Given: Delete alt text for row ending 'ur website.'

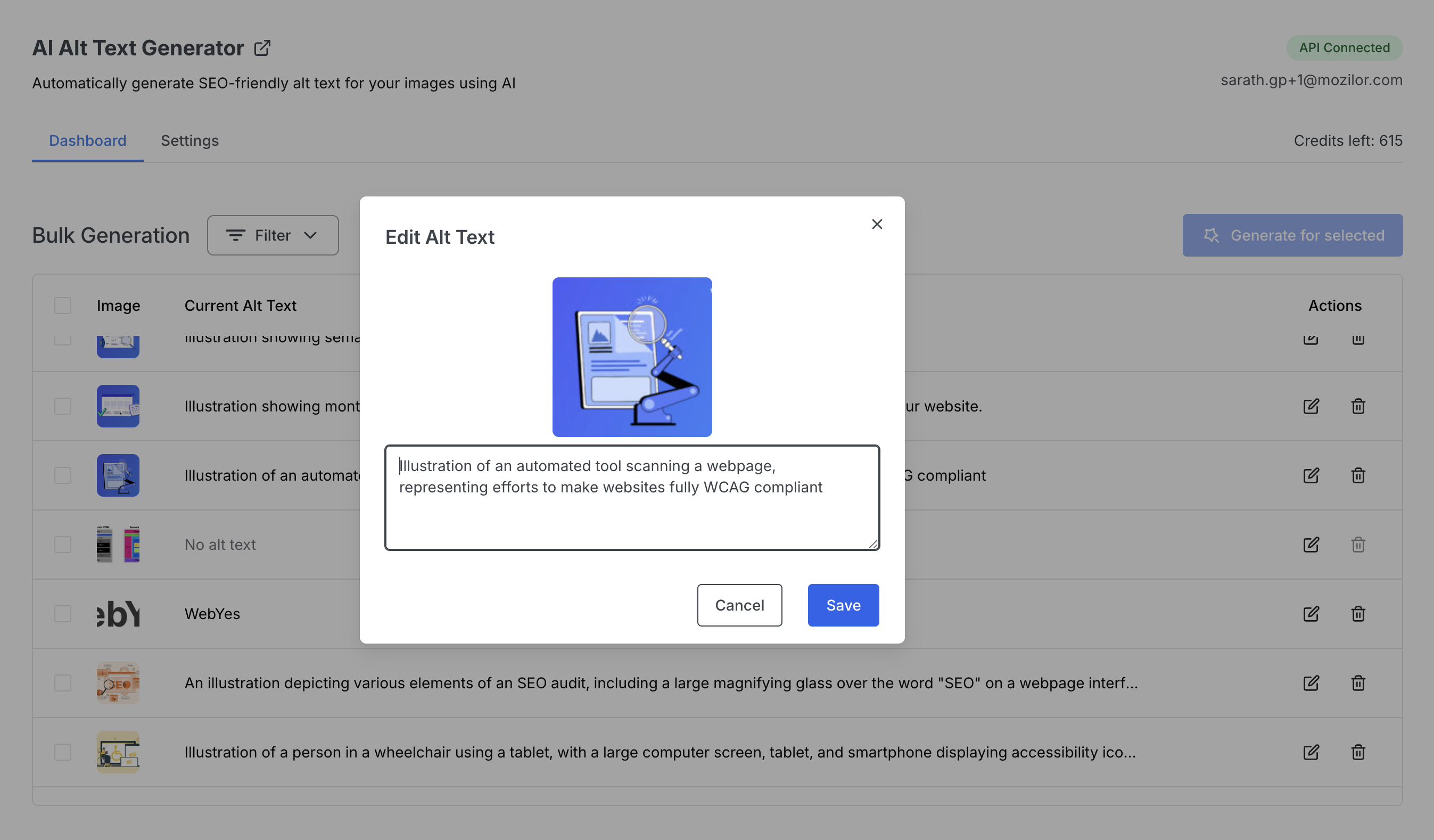Looking at the screenshot, I should click(1358, 406).
